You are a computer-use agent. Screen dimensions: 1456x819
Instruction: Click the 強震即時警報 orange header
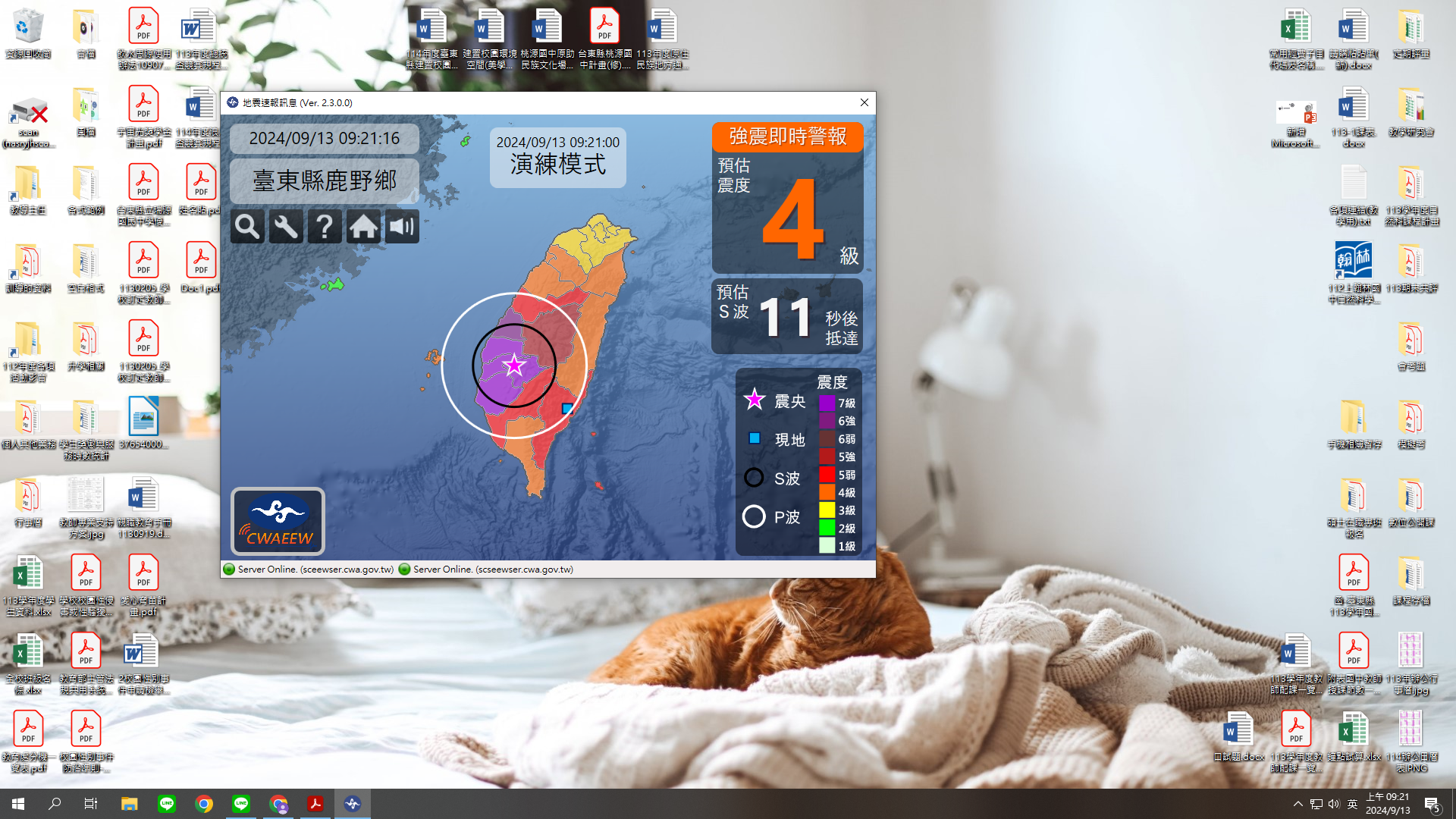pyautogui.click(x=787, y=136)
